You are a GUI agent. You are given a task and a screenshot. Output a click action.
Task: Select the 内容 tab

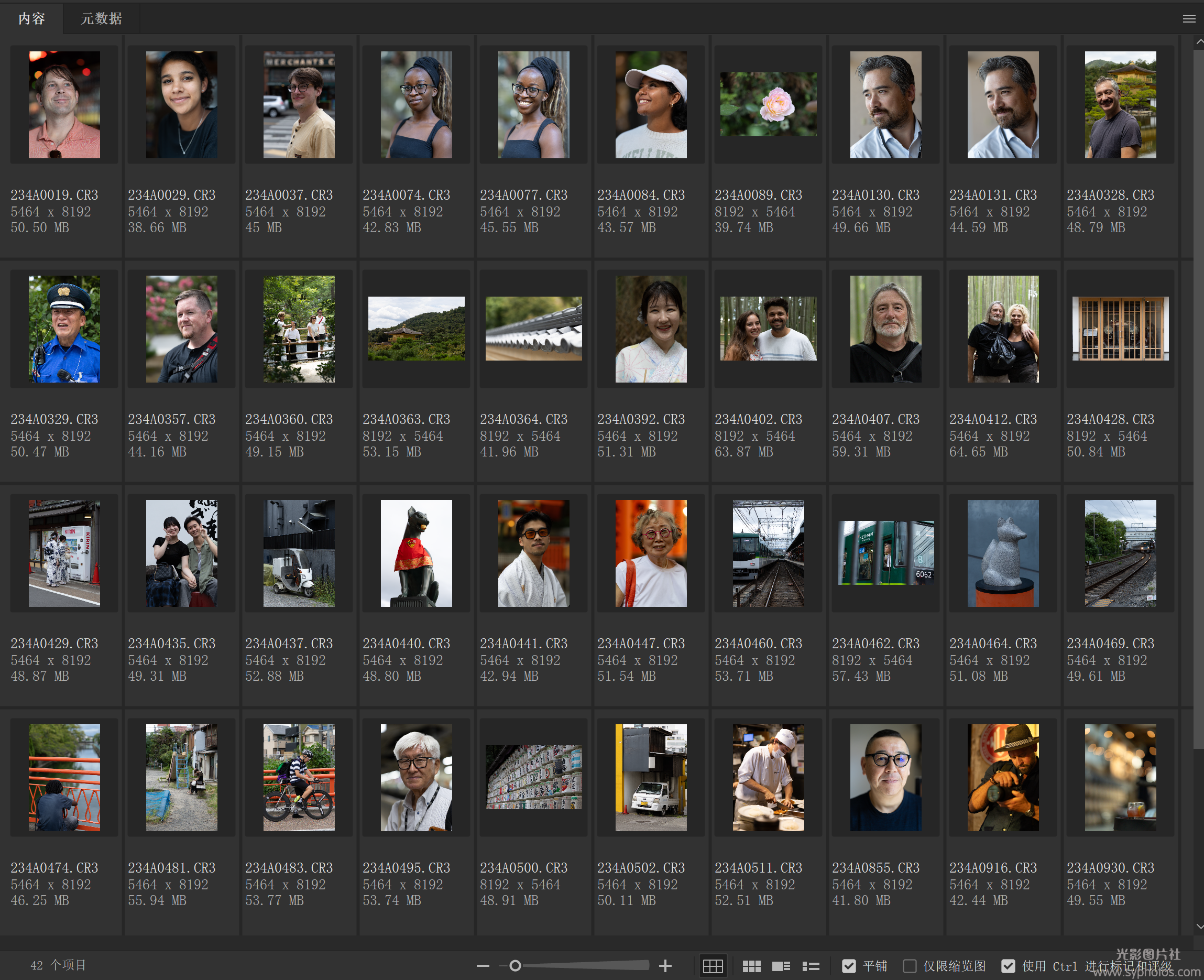tap(31, 19)
